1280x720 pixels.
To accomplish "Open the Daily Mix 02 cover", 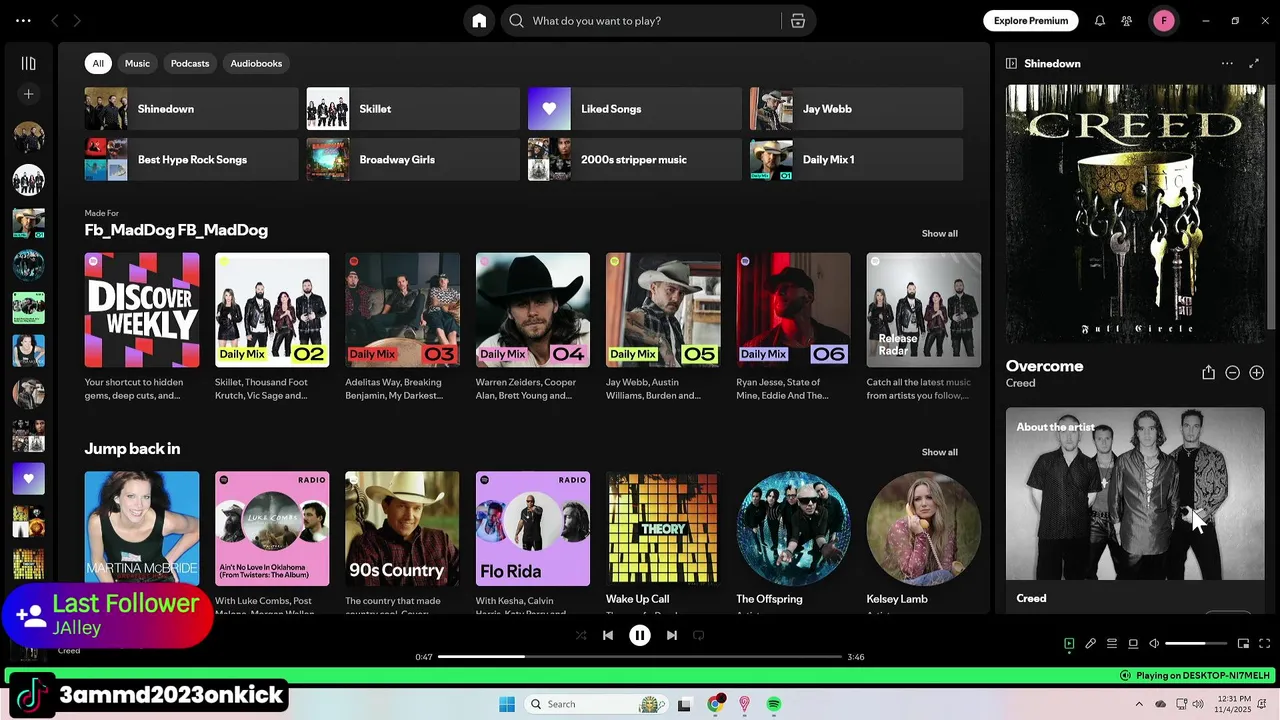I will tap(272, 310).
